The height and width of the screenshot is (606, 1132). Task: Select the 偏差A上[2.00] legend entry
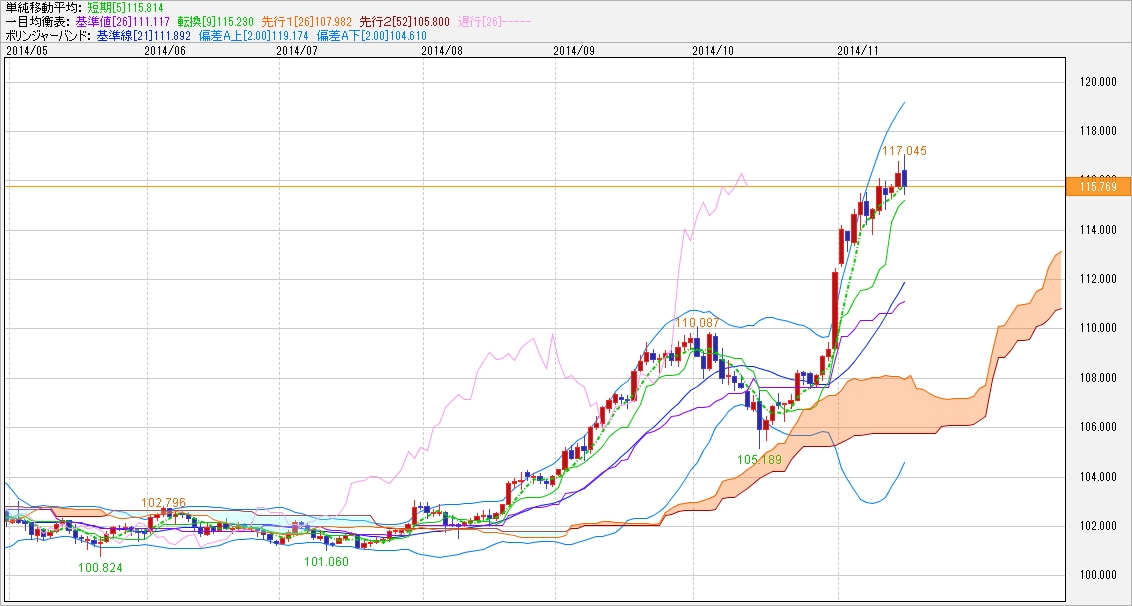coord(243,35)
